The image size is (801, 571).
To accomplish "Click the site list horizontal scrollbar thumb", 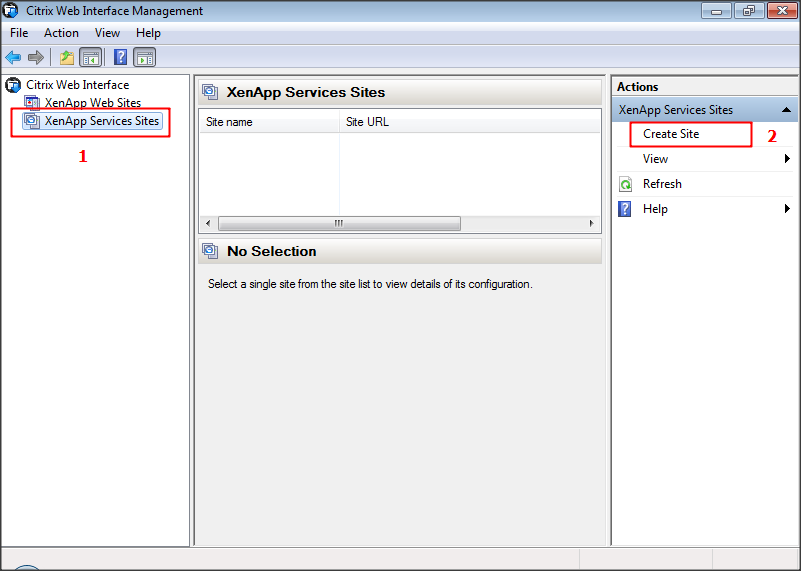I will [339, 223].
